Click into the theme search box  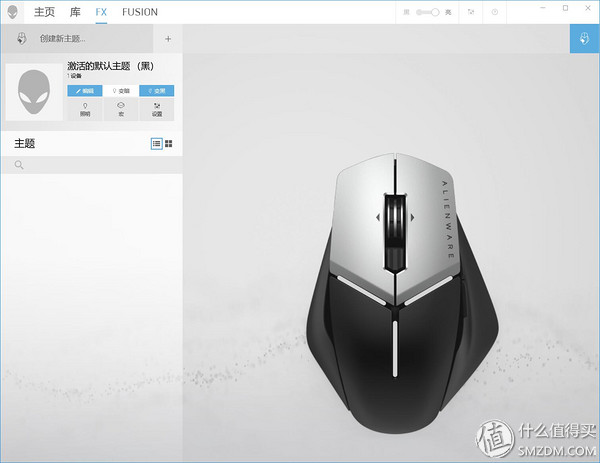pyautogui.click(x=92, y=165)
